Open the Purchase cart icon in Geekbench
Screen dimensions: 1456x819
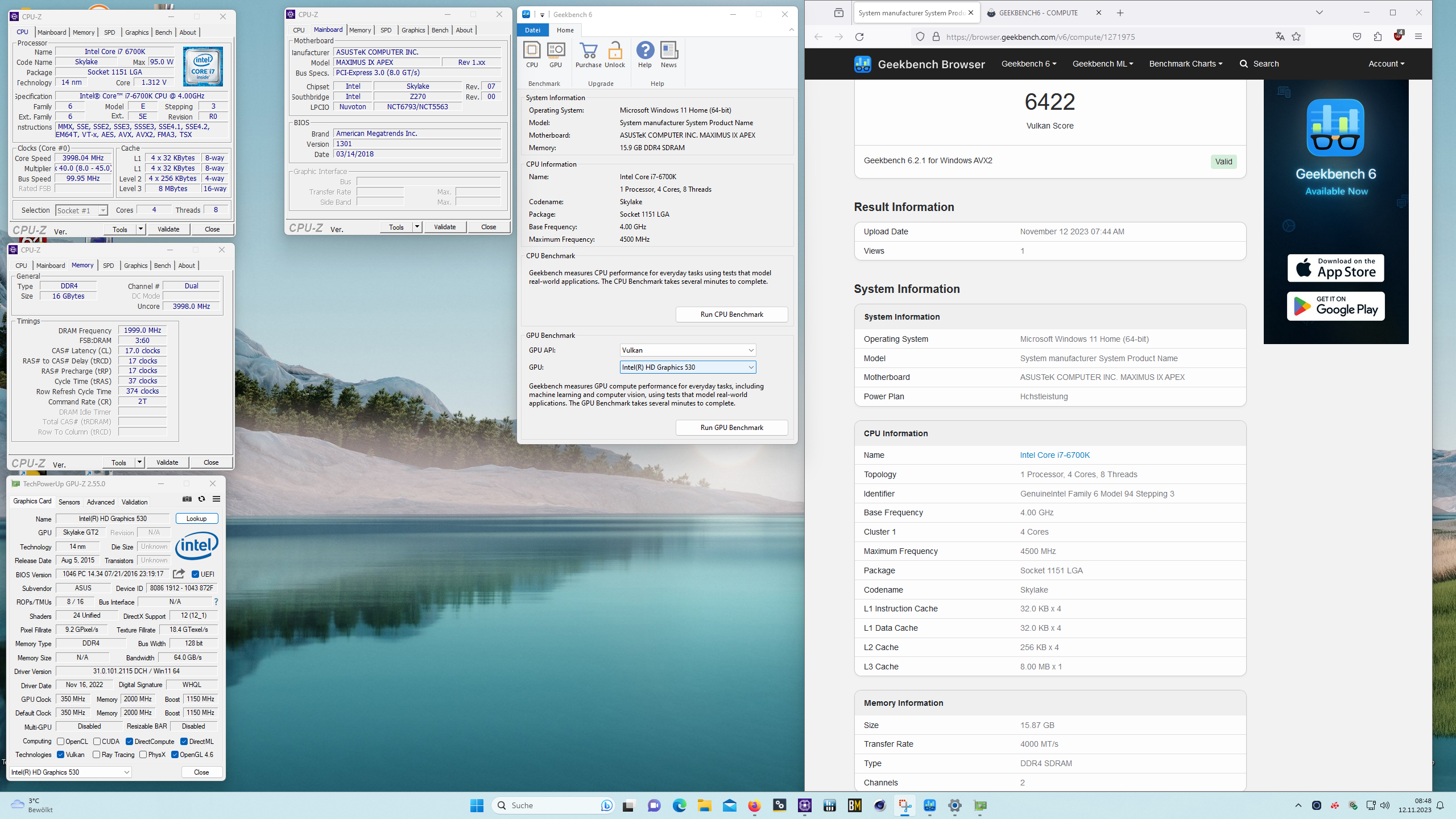click(x=588, y=55)
